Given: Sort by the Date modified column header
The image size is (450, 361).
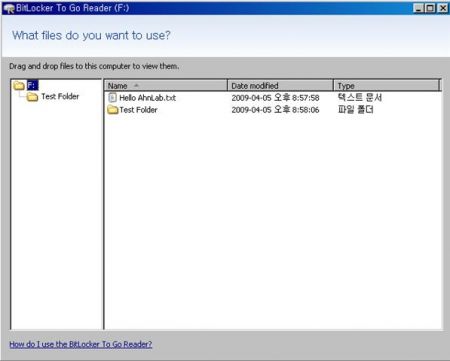Looking at the screenshot, I should pos(280,85).
